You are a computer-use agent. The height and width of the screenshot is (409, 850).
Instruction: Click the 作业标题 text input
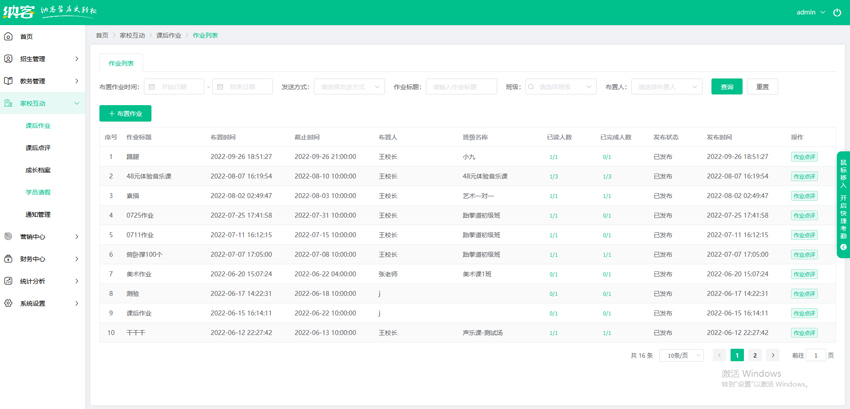click(461, 87)
